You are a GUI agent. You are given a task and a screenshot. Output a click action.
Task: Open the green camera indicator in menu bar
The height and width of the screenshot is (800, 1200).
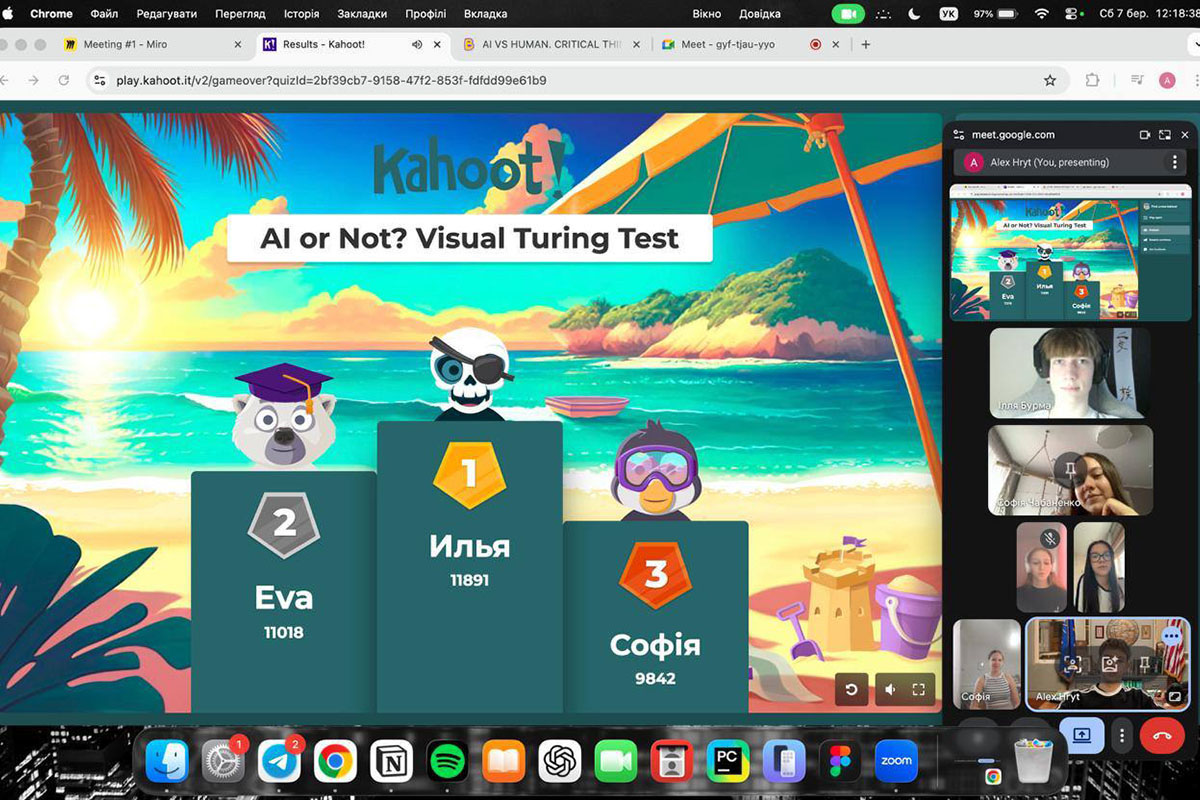[x=848, y=14]
